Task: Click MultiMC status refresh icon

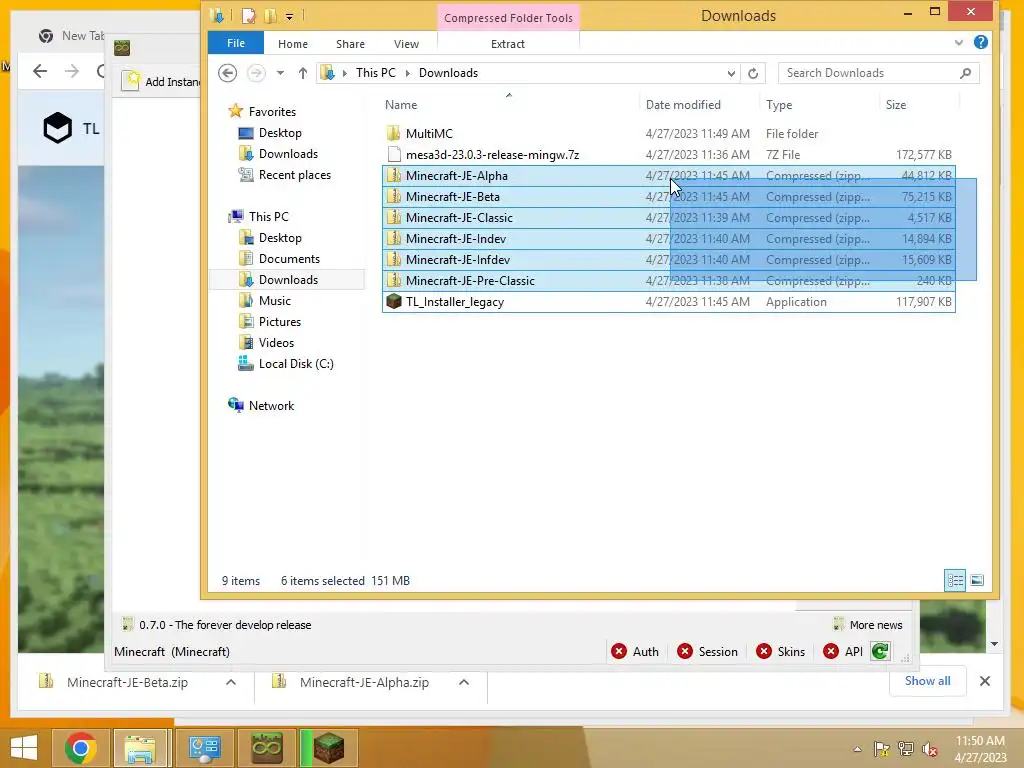Action: coord(880,651)
